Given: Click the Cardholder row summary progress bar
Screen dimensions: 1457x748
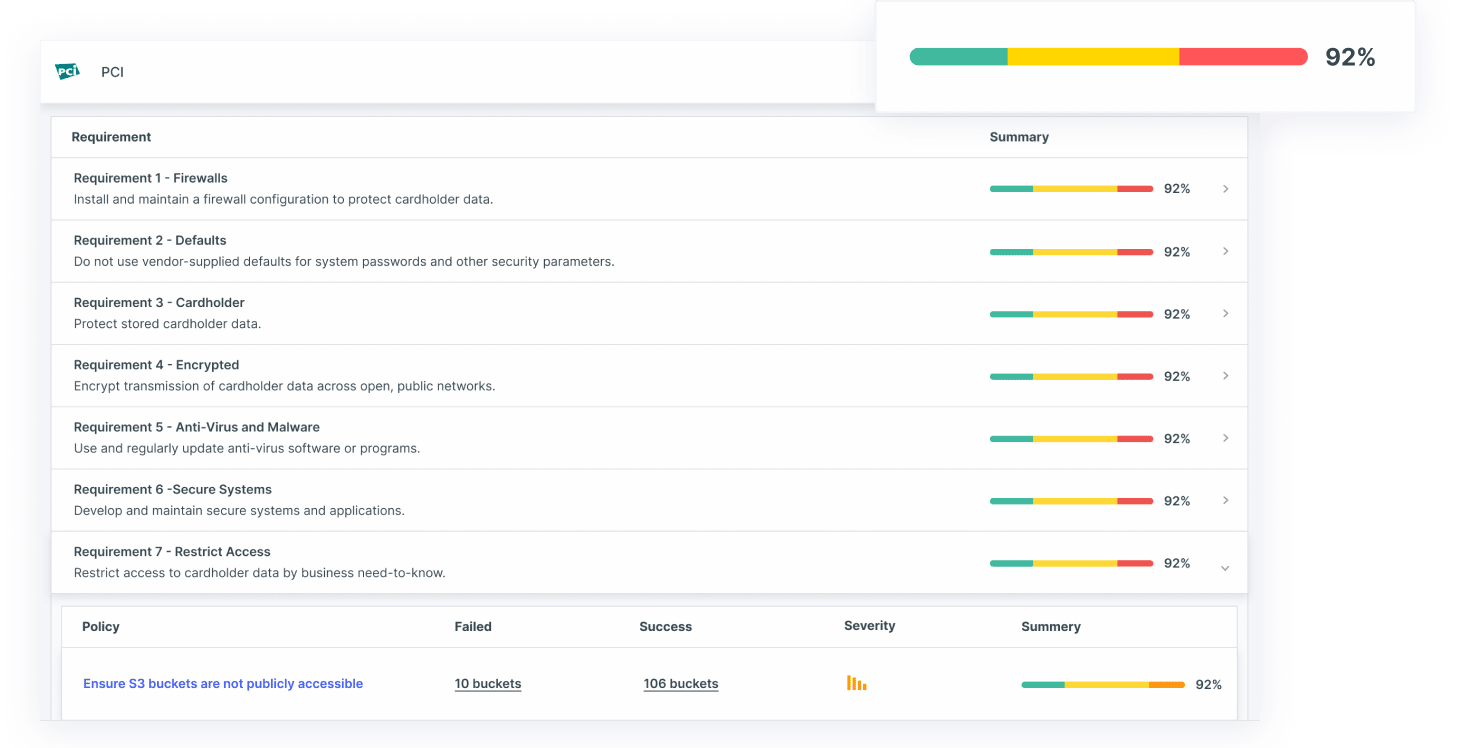Looking at the screenshot, I should coord(1072,314).
